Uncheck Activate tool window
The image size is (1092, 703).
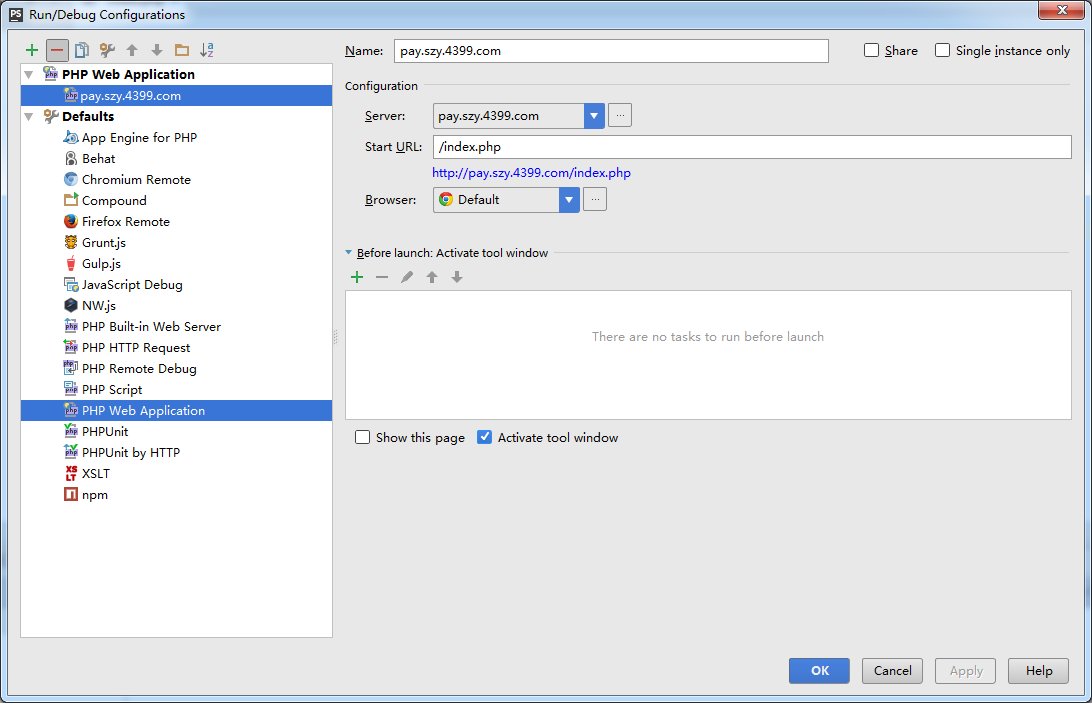(484, 437)
